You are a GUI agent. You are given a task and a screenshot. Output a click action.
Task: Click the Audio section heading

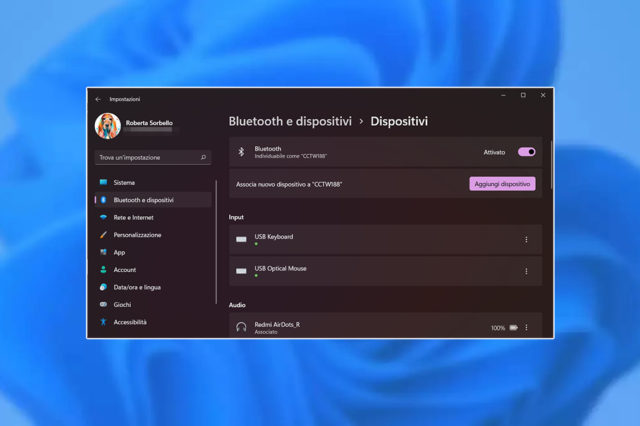click(237, 305)
